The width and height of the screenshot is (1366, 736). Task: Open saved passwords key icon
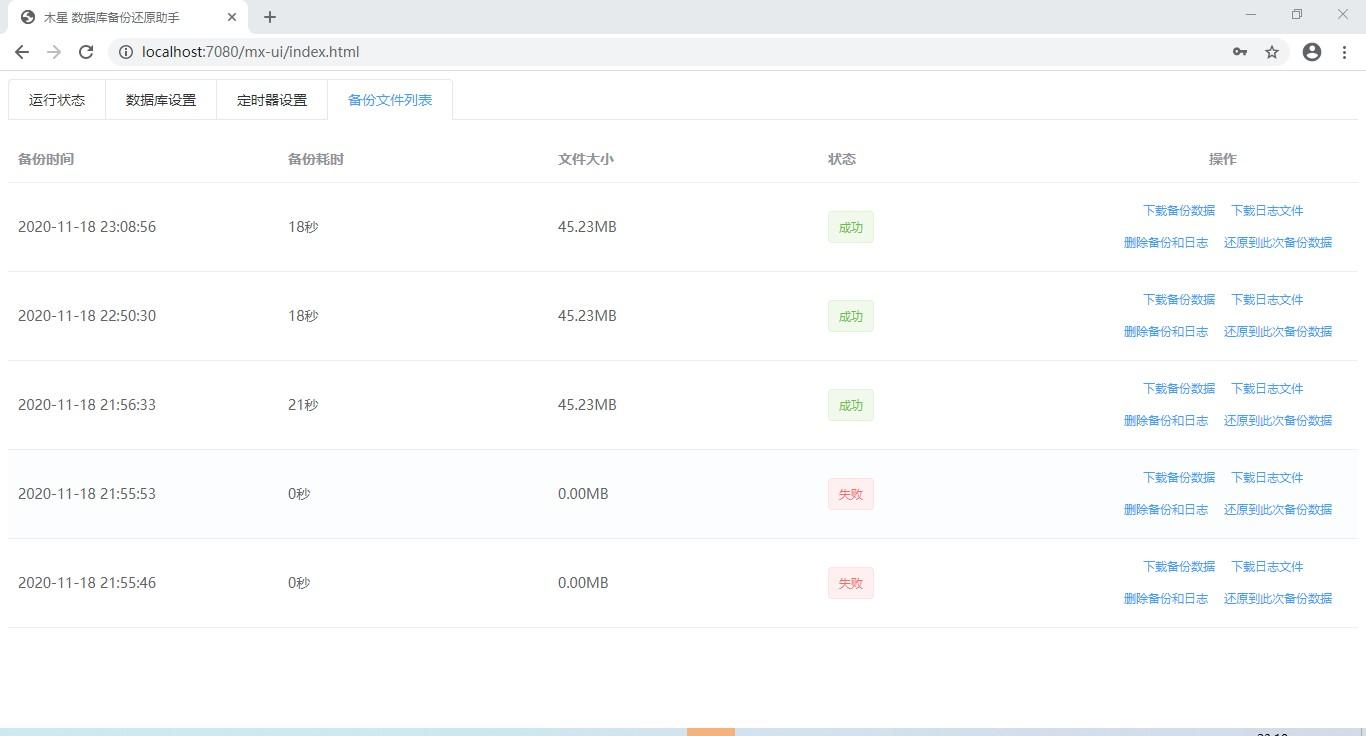(1240, 52)
